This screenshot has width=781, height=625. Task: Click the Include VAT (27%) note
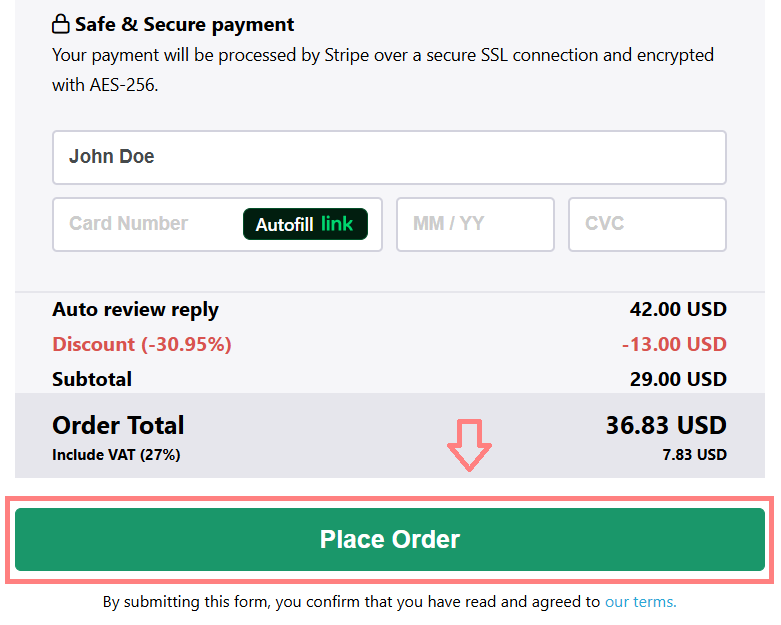pyautogui.click(x=116, y=455)
